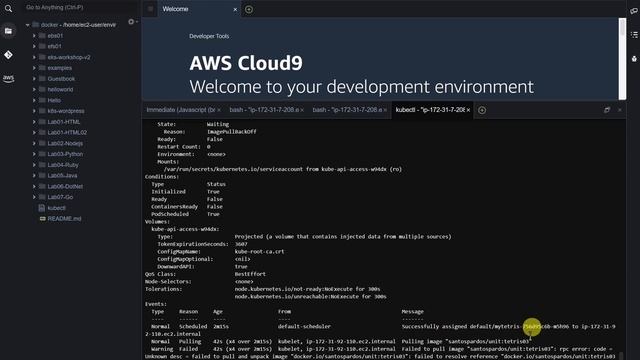Expand the ebs01 folder arrow
Image resolution: width=640 pixels, height=360 pixels.
coord(34,36)
